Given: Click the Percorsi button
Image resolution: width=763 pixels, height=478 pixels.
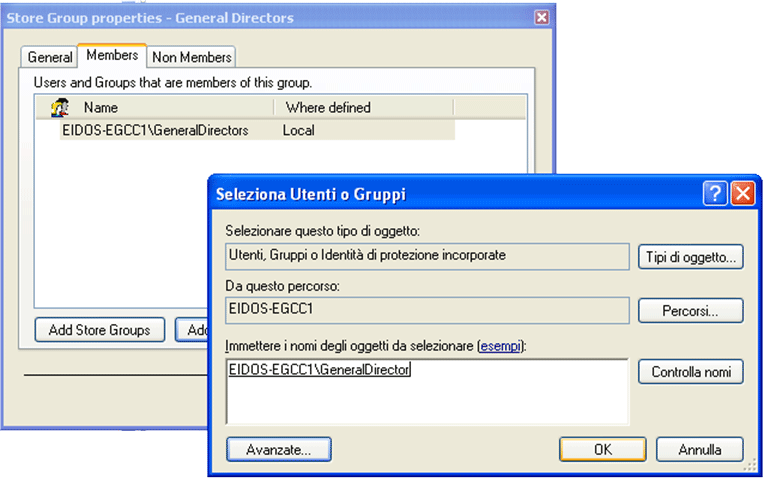Looking at the screenshot, I should tap(690, 311).
